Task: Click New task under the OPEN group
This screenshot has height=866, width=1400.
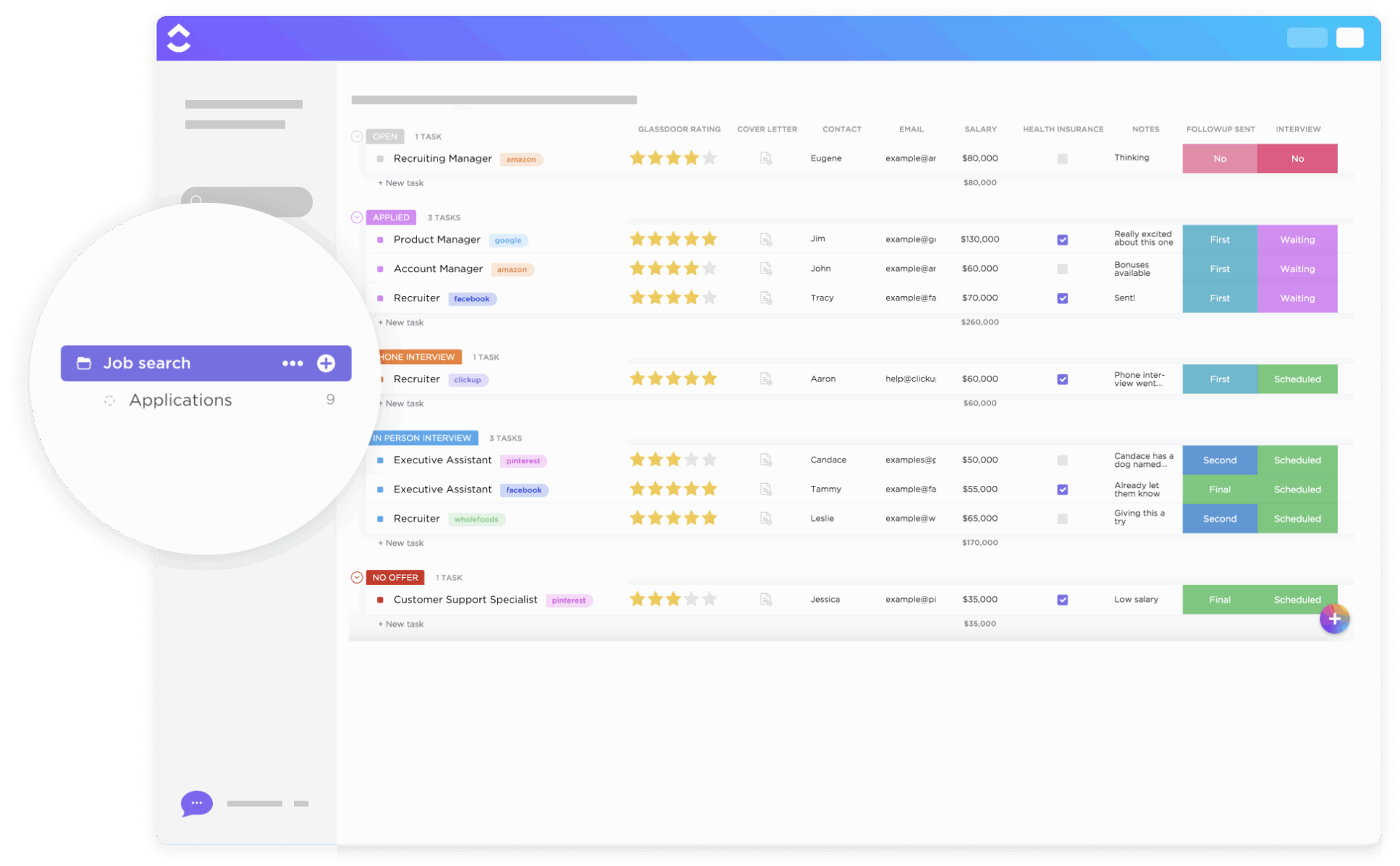Action: tap(400, 182)
